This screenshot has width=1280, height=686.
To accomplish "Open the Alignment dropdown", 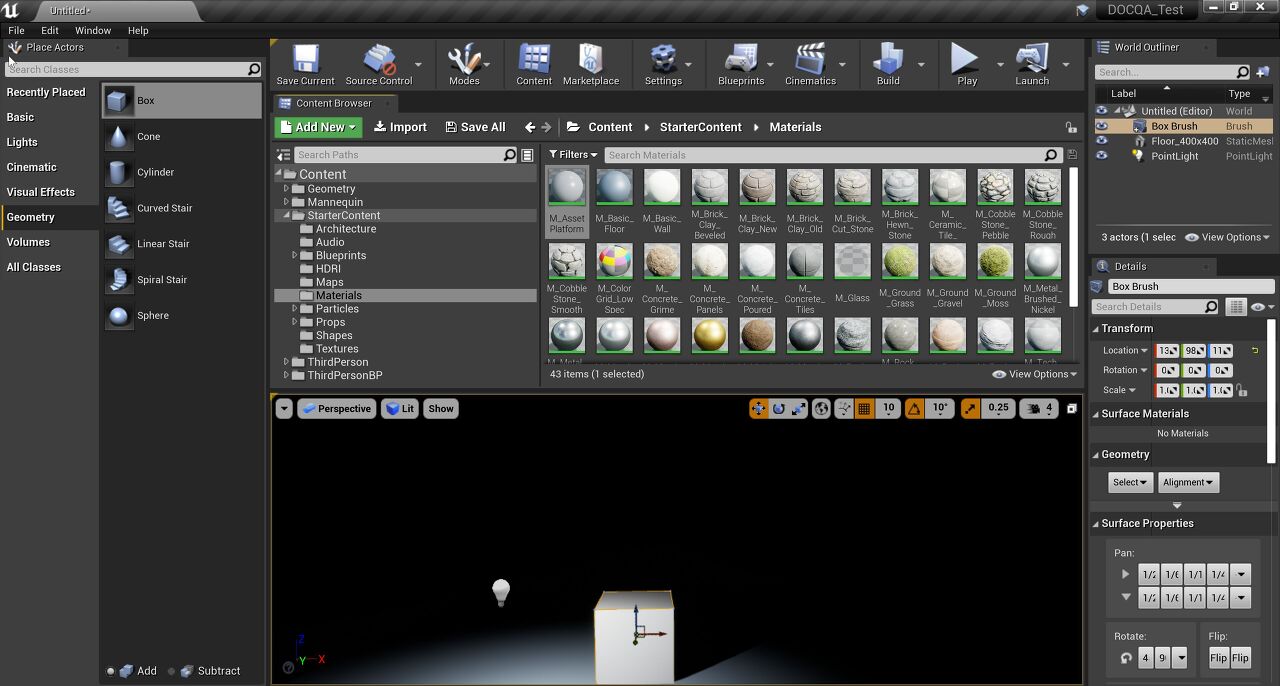I will point(1188,482).
